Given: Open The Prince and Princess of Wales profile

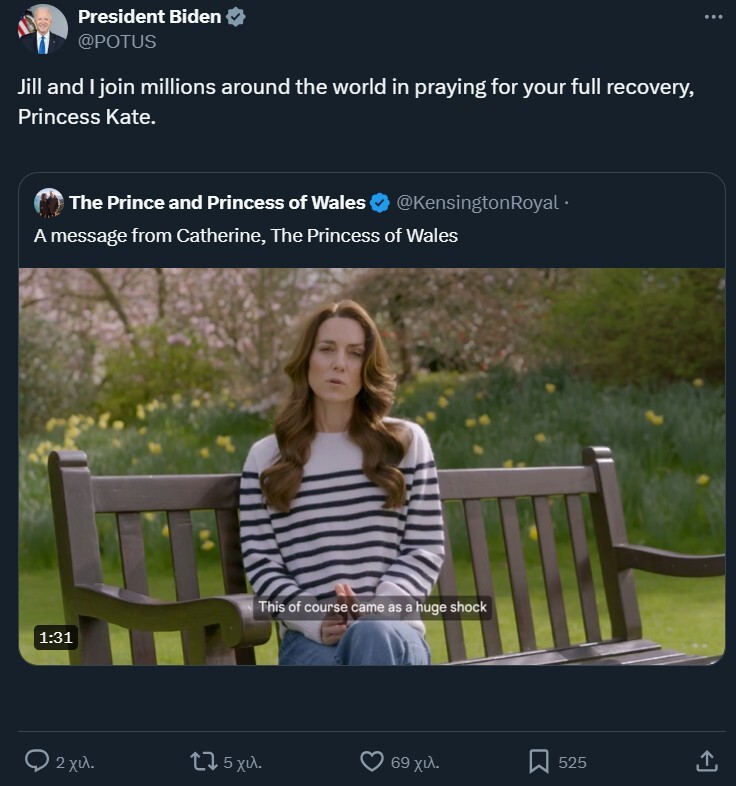Looking at the screenshot, I should coord(217,203).
